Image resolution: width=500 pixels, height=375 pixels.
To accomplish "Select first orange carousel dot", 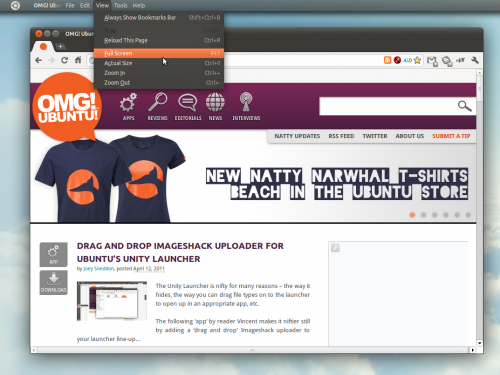I will [x=412, y=215].
